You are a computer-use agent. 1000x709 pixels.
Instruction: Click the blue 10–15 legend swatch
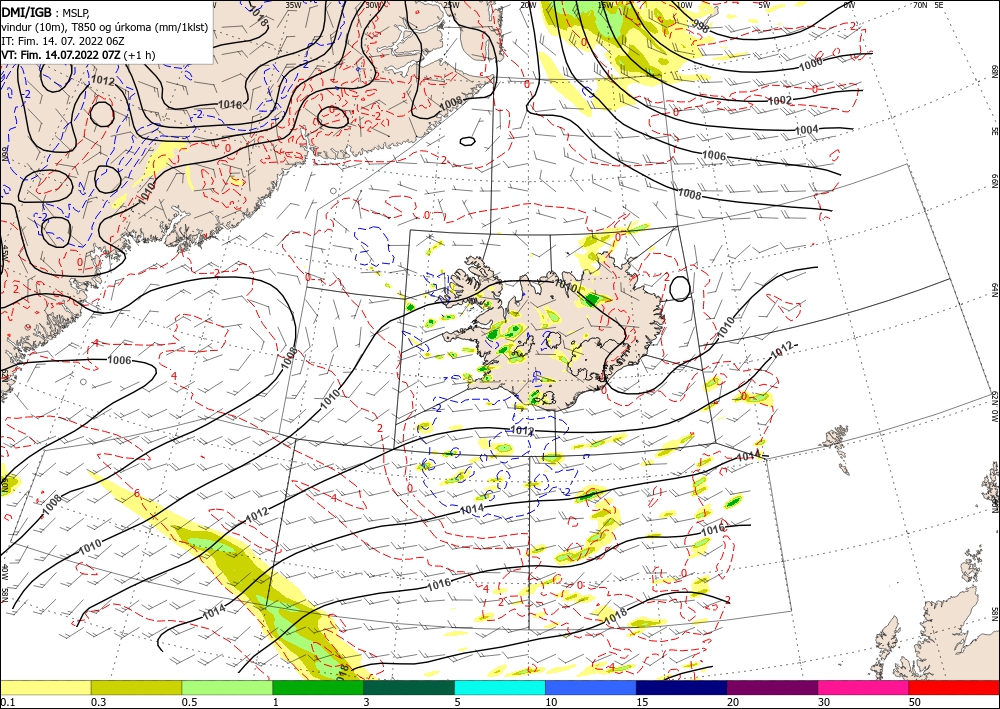point(591,687)
